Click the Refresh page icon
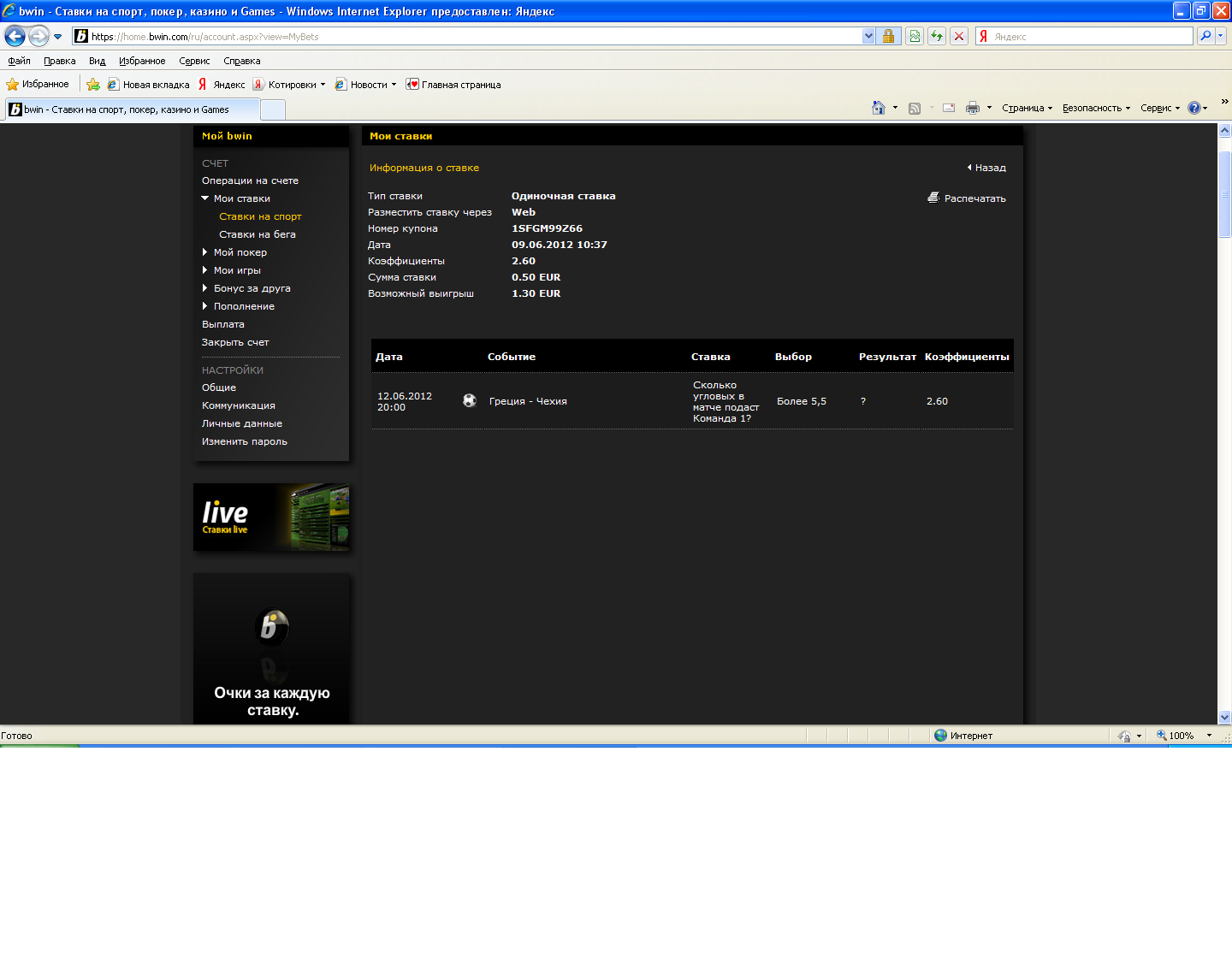The width and height of the screenshot is (1232, 970). 937,36
